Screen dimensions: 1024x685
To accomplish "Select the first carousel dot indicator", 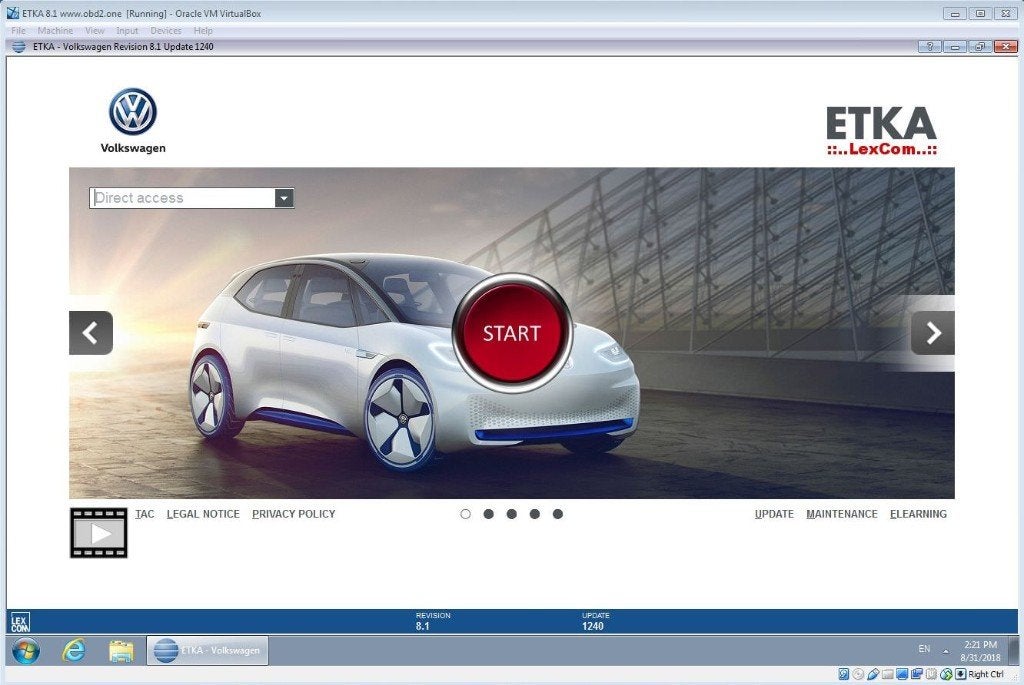I will (x=465, y=514).
